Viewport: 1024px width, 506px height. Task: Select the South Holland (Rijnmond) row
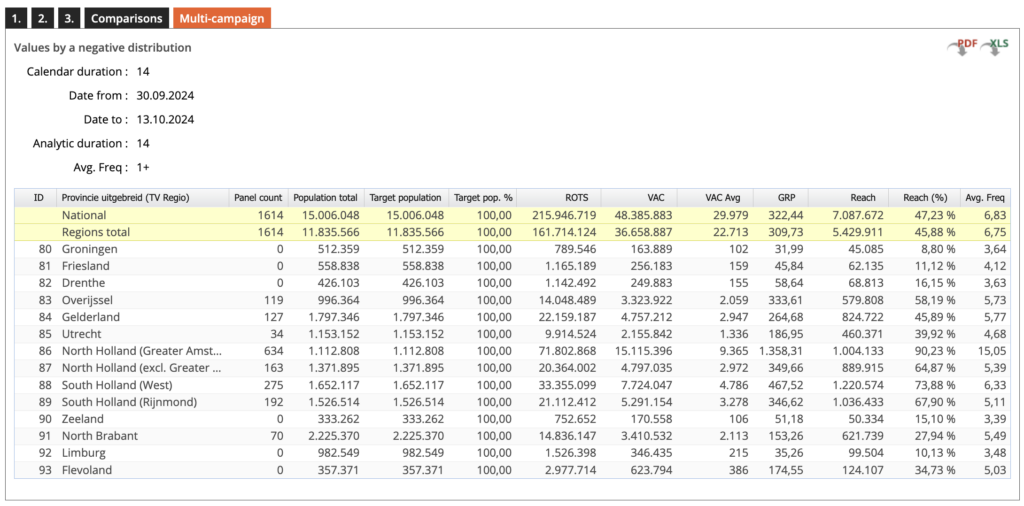pos(128,402)
